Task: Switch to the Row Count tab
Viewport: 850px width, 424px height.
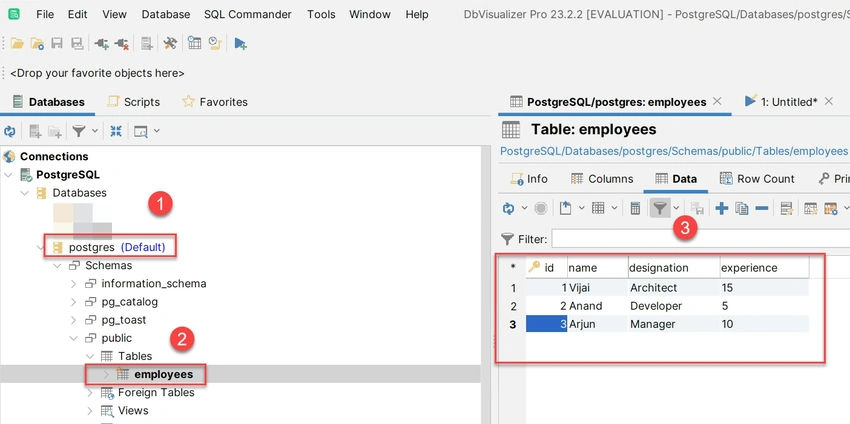Action: (757, 179)
